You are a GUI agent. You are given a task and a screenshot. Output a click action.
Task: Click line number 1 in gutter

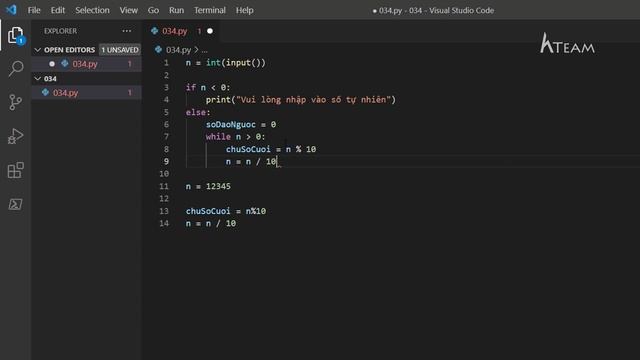166,63
